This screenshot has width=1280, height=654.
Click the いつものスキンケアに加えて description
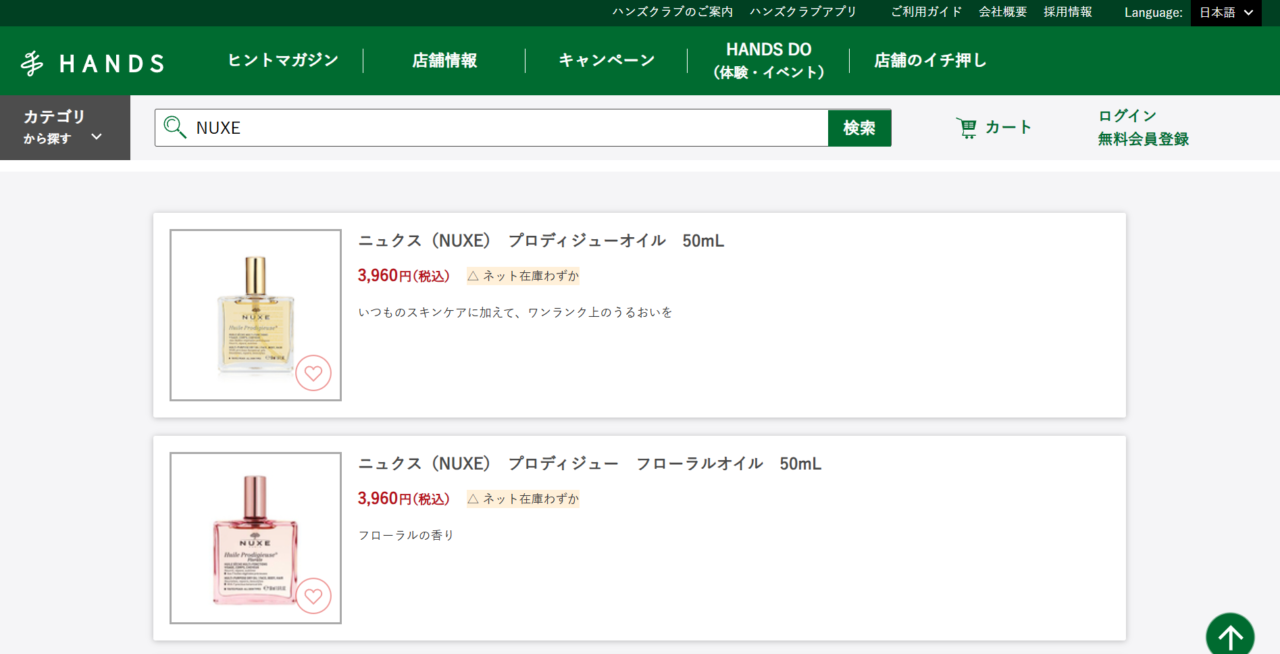pyautogui.click(x=515, y=312)
